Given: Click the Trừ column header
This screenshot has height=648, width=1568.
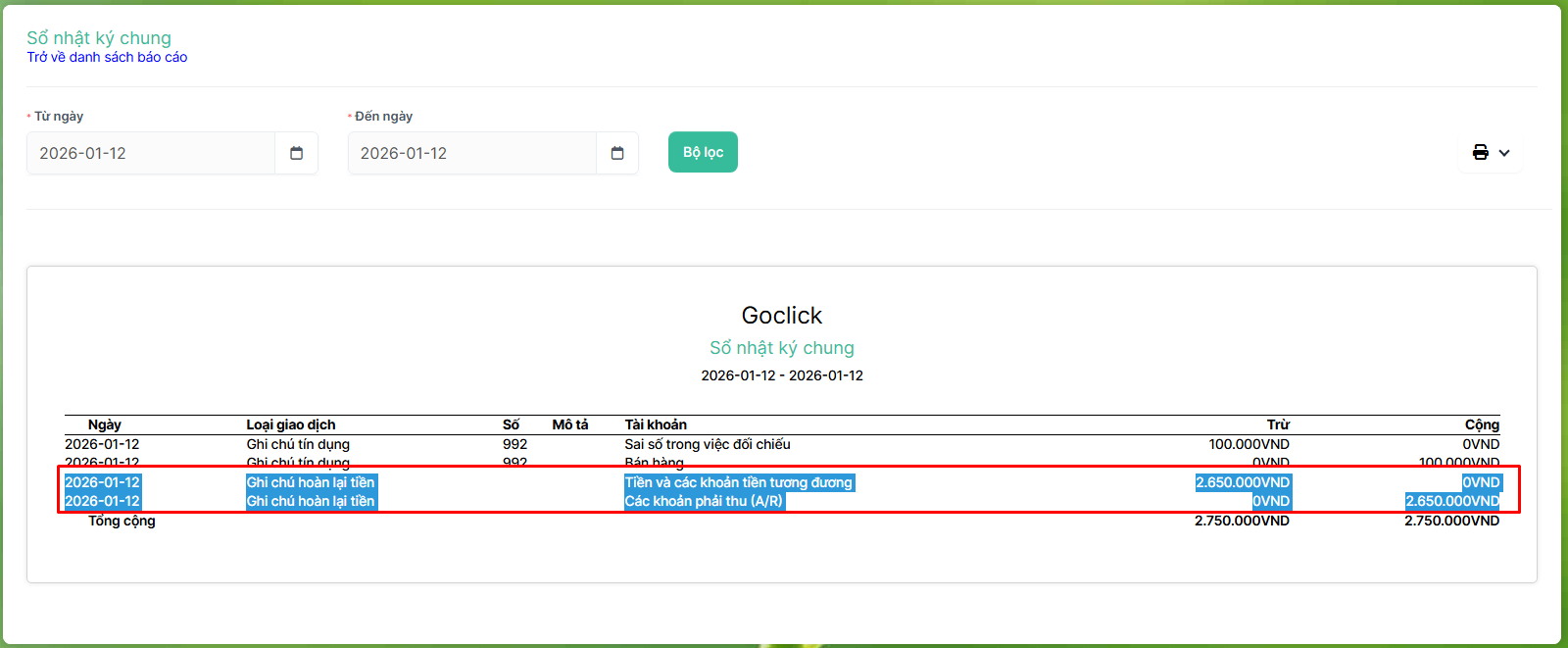Looking at the screenshot, I should (1278, 424).
